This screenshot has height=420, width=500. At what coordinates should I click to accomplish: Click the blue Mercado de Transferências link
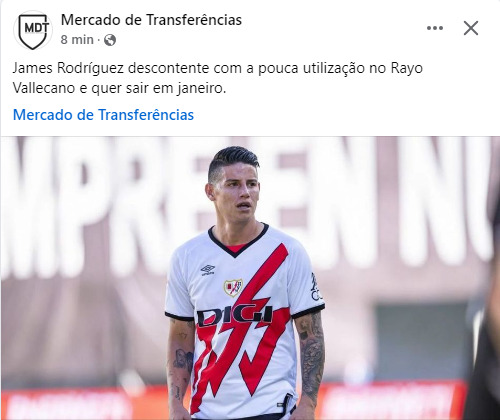click(103, 115)
